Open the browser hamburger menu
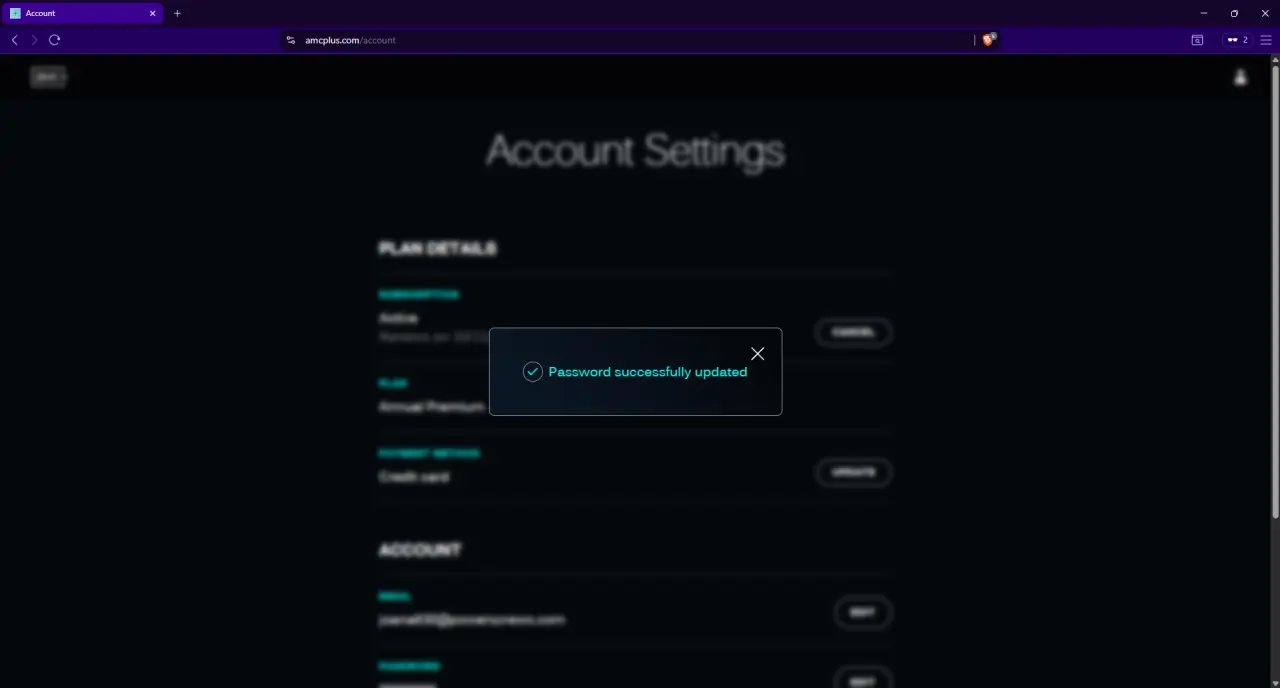The width and height of the screenshot is (1280, 688). 1266,40
